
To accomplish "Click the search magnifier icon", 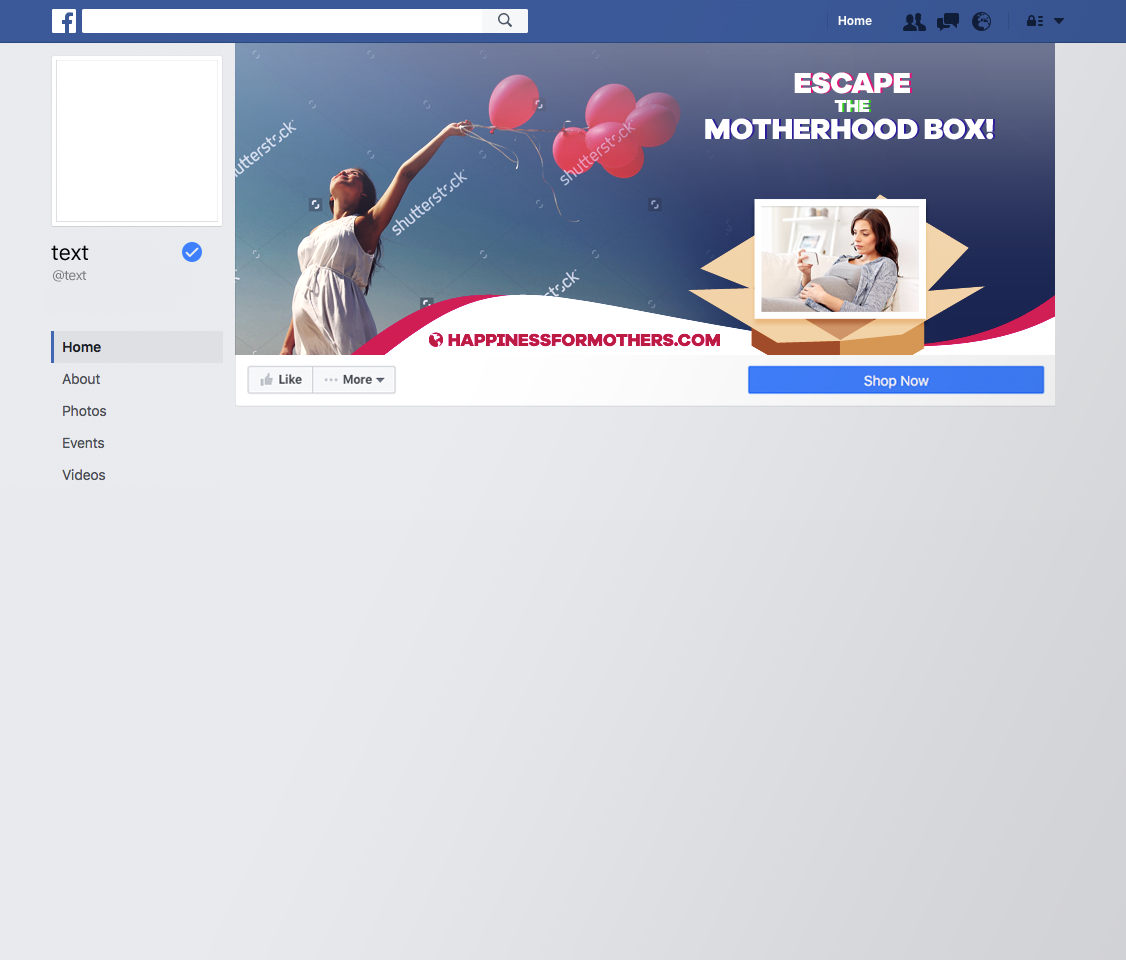I will point(505,21).
